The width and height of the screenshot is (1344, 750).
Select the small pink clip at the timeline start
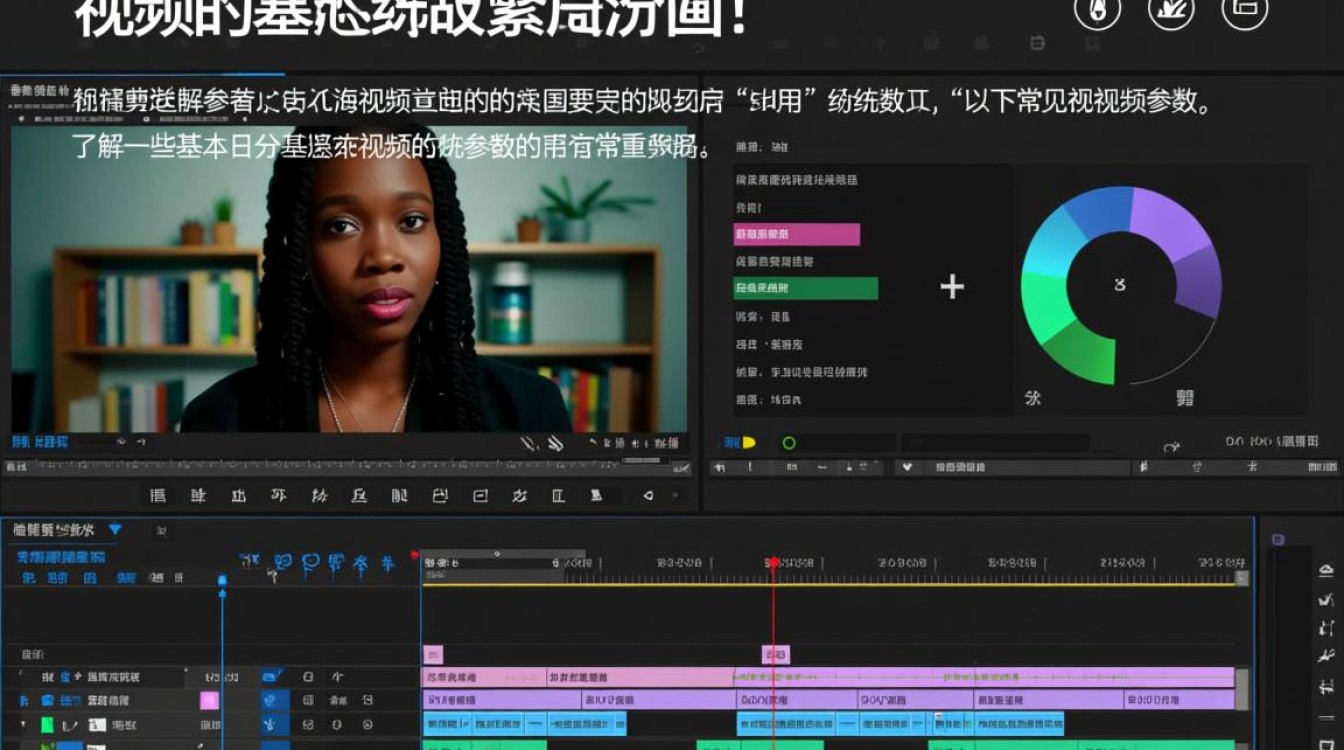[433, 655]
